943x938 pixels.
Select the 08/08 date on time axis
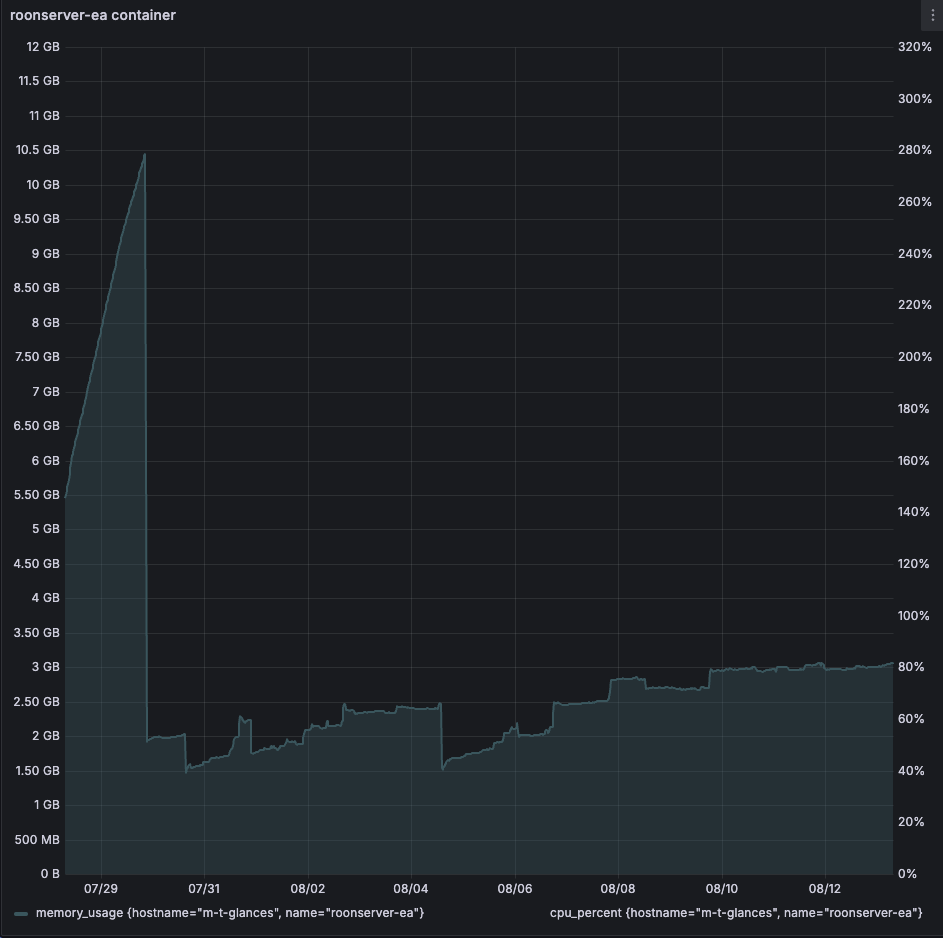coord(618,888)
